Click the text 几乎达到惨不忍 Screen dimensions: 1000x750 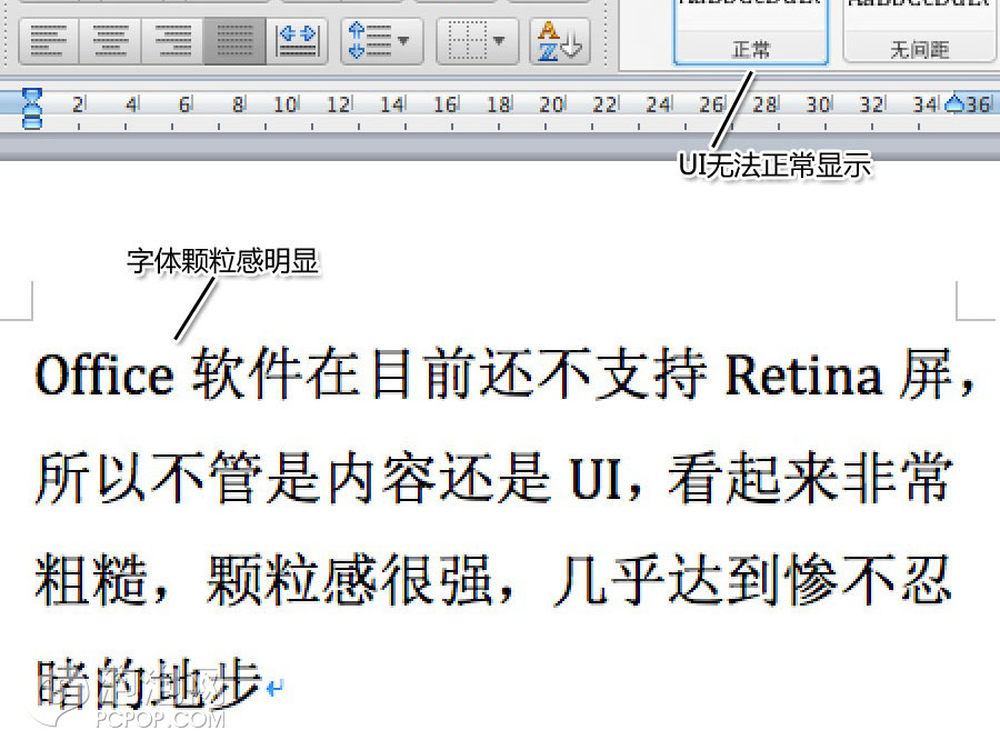coord(753,580)
